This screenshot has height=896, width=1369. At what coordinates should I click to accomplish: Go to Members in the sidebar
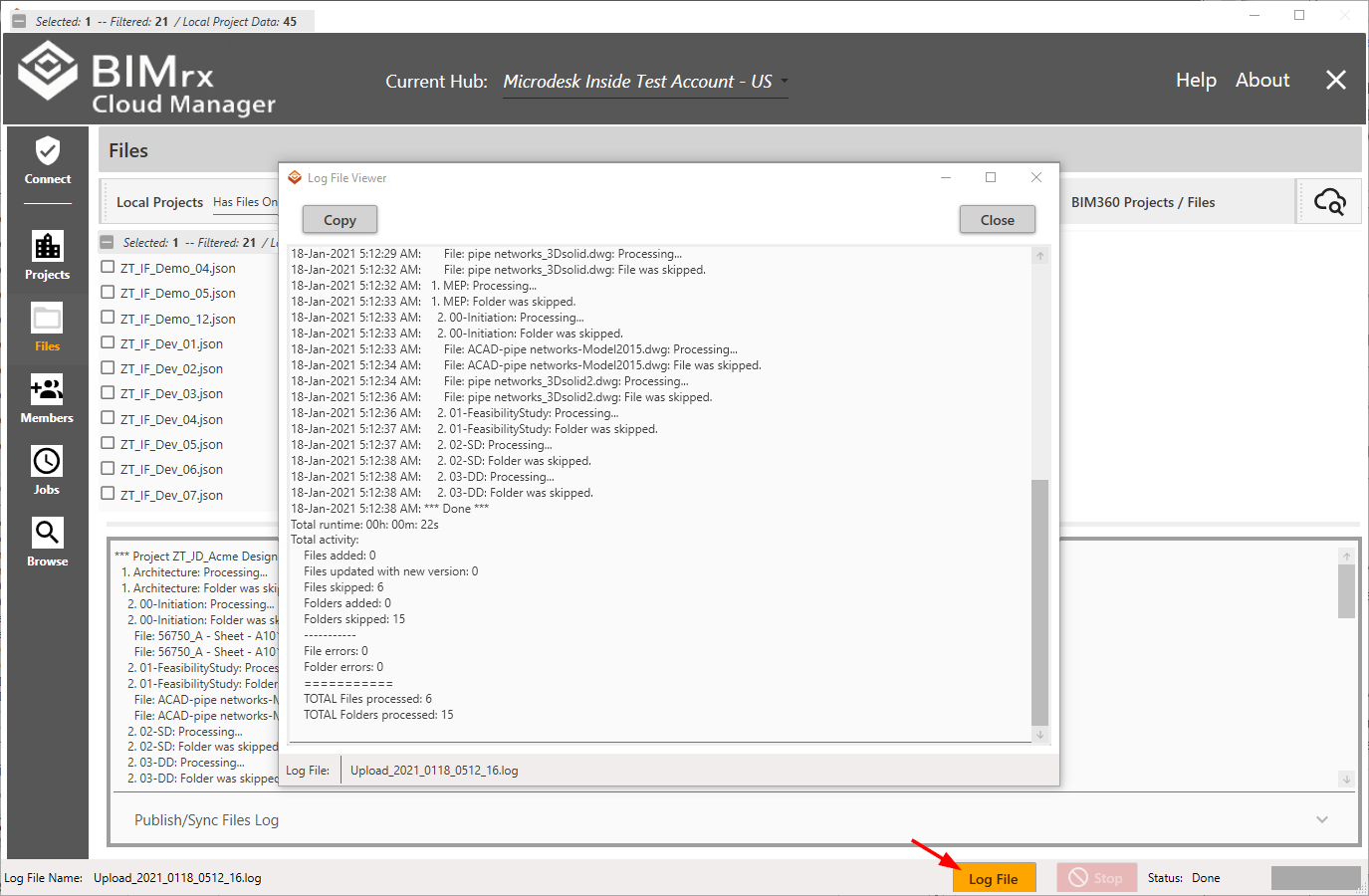pos(47,398)
